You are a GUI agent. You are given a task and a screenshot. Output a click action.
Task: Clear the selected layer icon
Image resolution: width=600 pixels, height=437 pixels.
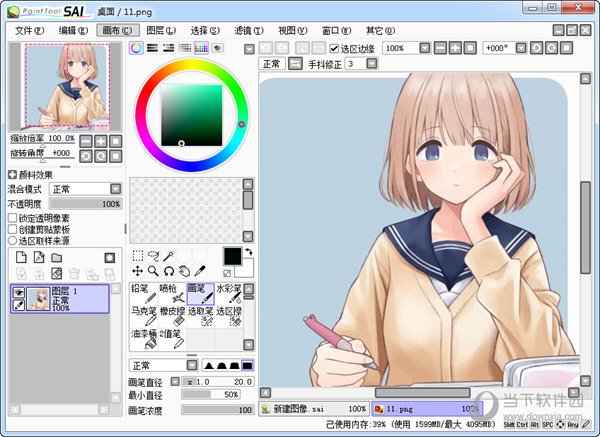57,273
